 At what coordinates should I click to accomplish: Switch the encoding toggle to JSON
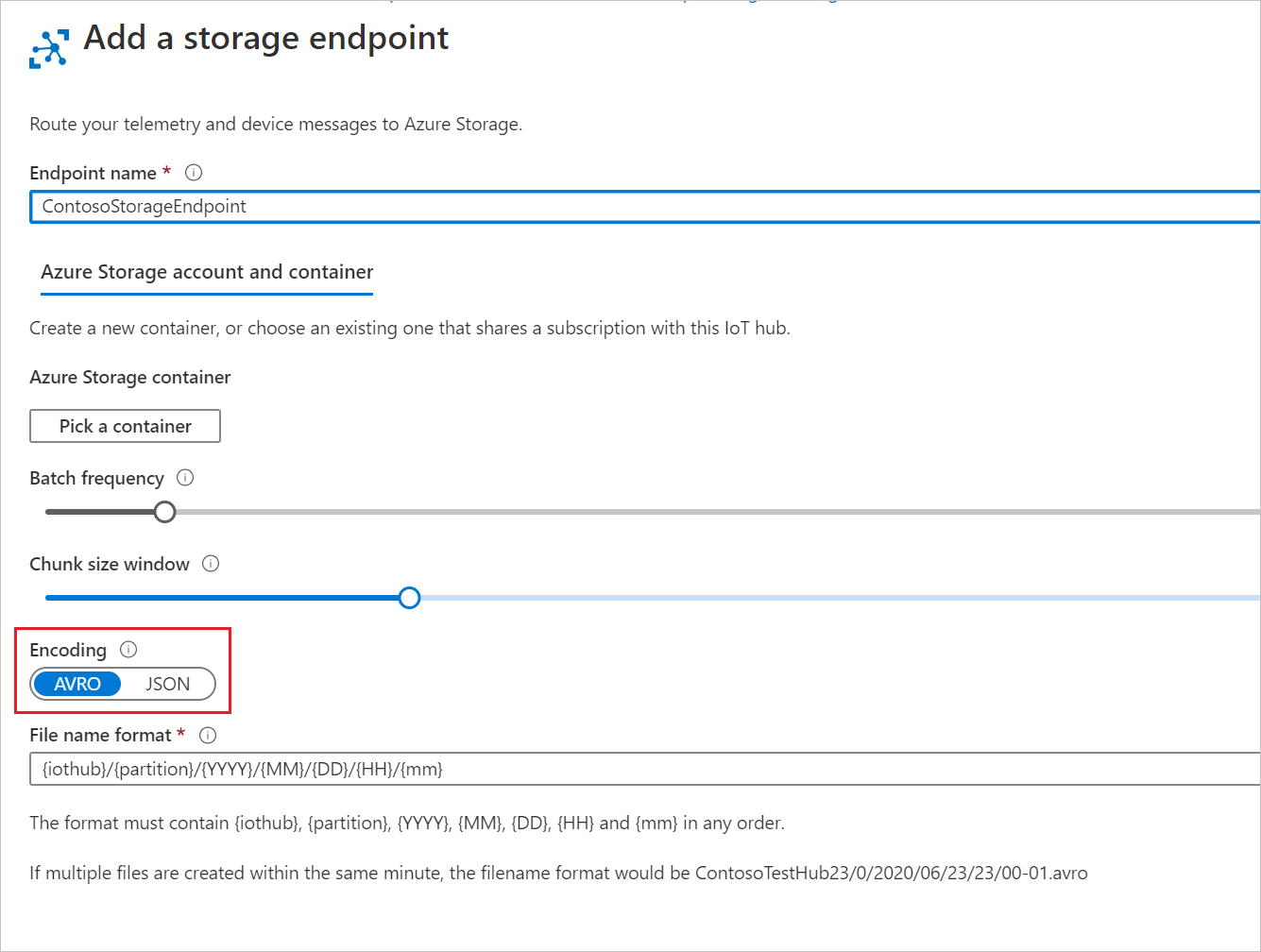coord(168,683)
